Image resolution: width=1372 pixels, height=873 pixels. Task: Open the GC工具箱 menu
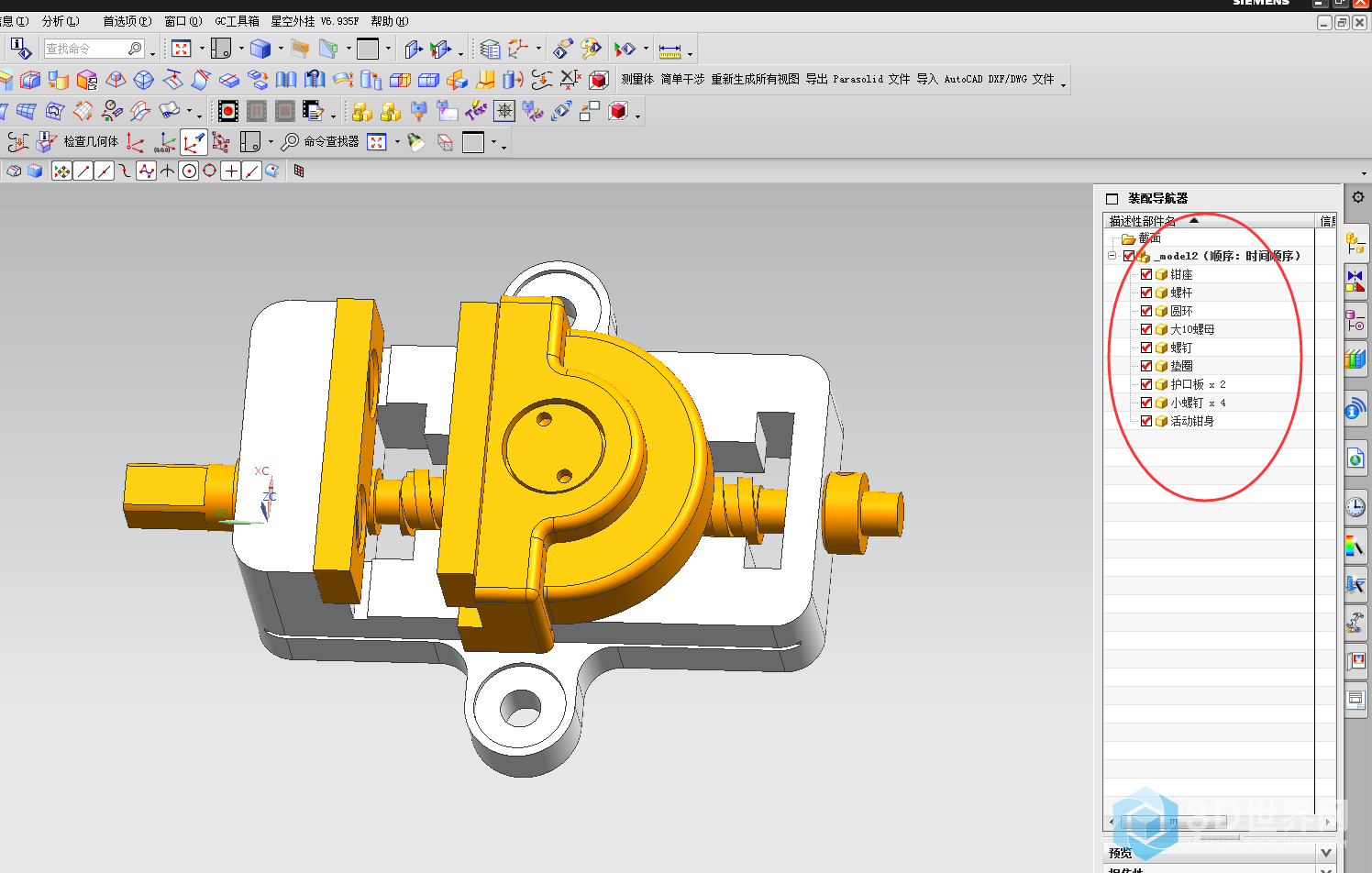click(x=237, y=21)
